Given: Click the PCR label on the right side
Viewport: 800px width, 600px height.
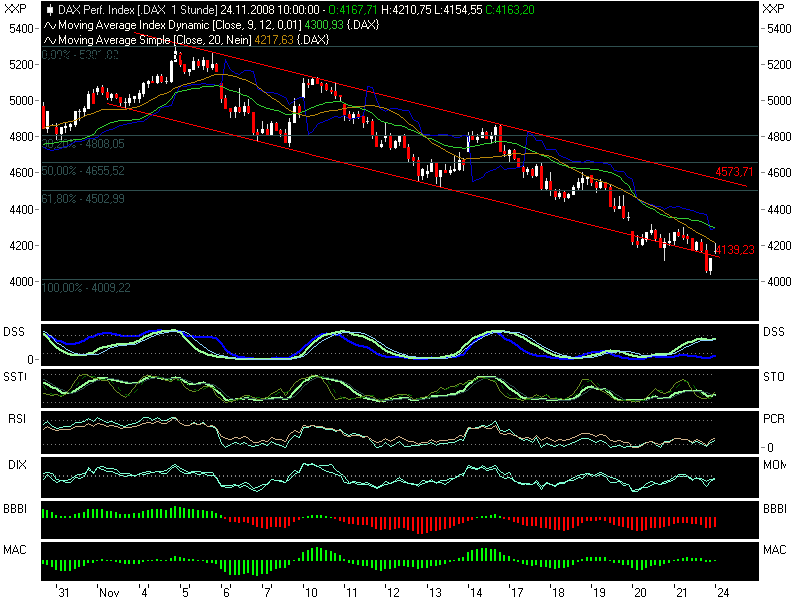Looking at the screenshot, I should (775, 420).
